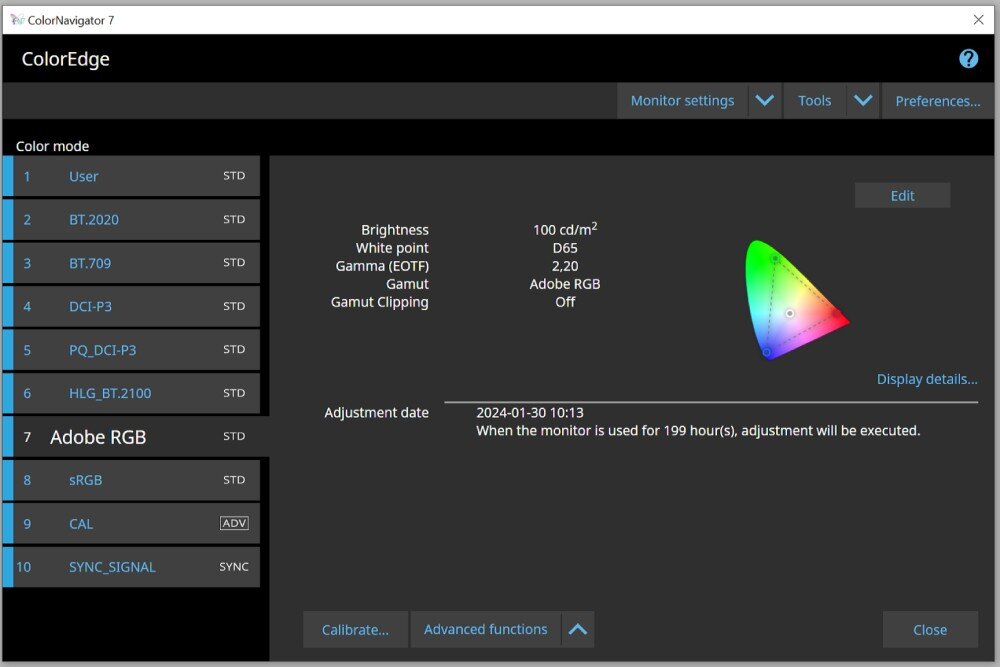Viewport: 1000px width, 667px height.
Task: Click the White point value D65
Action: (x=565, y=248)
